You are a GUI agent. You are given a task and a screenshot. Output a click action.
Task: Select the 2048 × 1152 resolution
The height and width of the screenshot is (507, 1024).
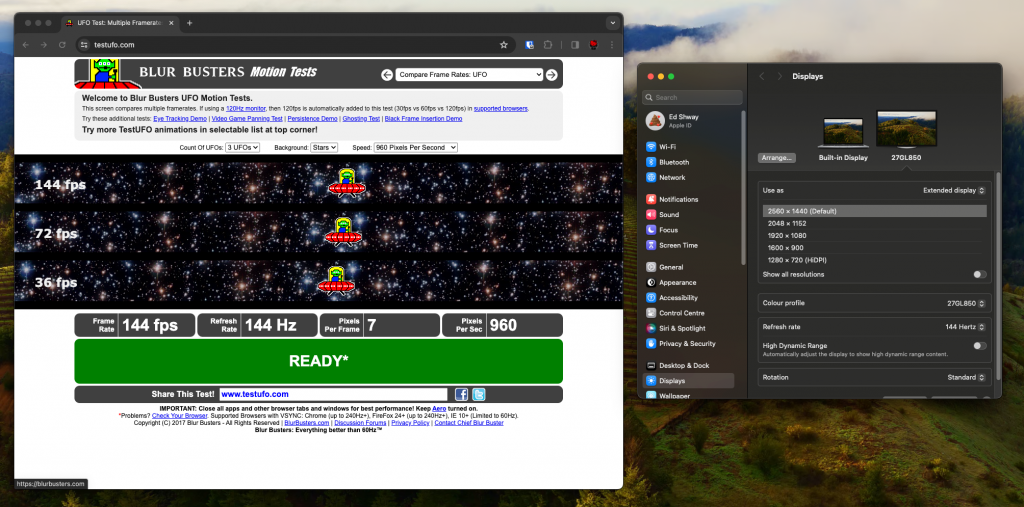coord(874,223)
